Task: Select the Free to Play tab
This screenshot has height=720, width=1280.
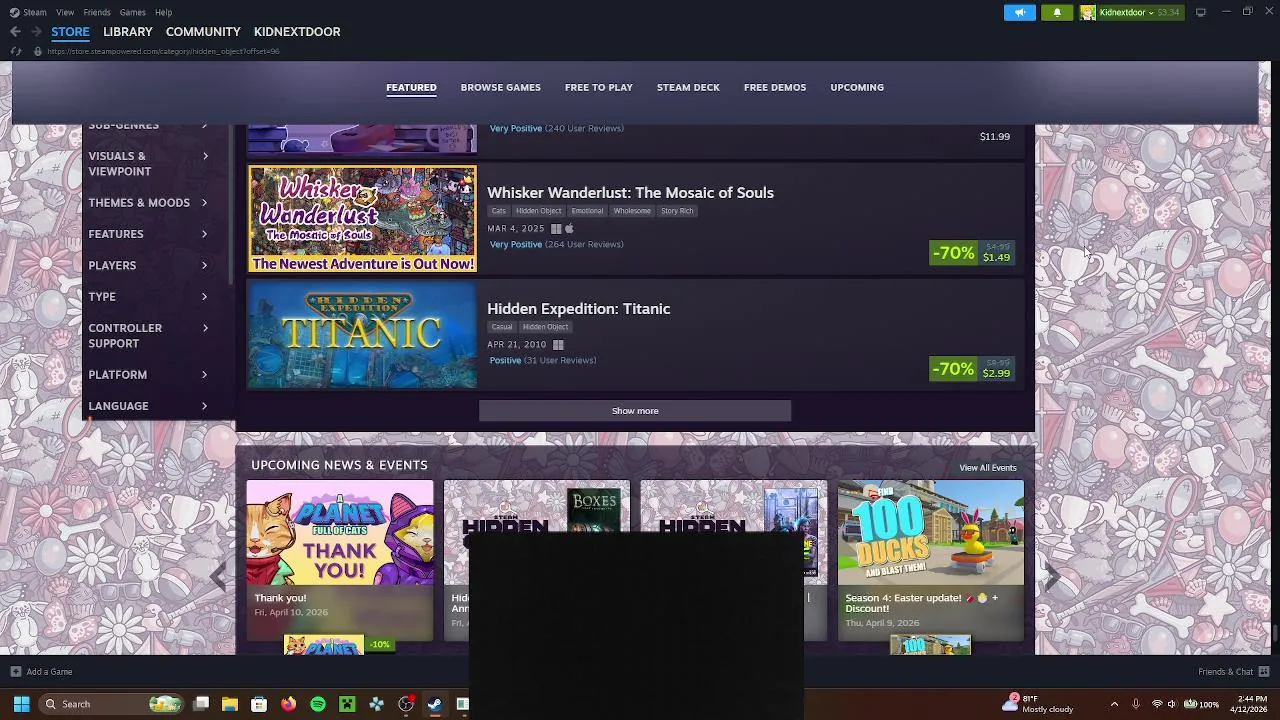Action: point(598,88)
